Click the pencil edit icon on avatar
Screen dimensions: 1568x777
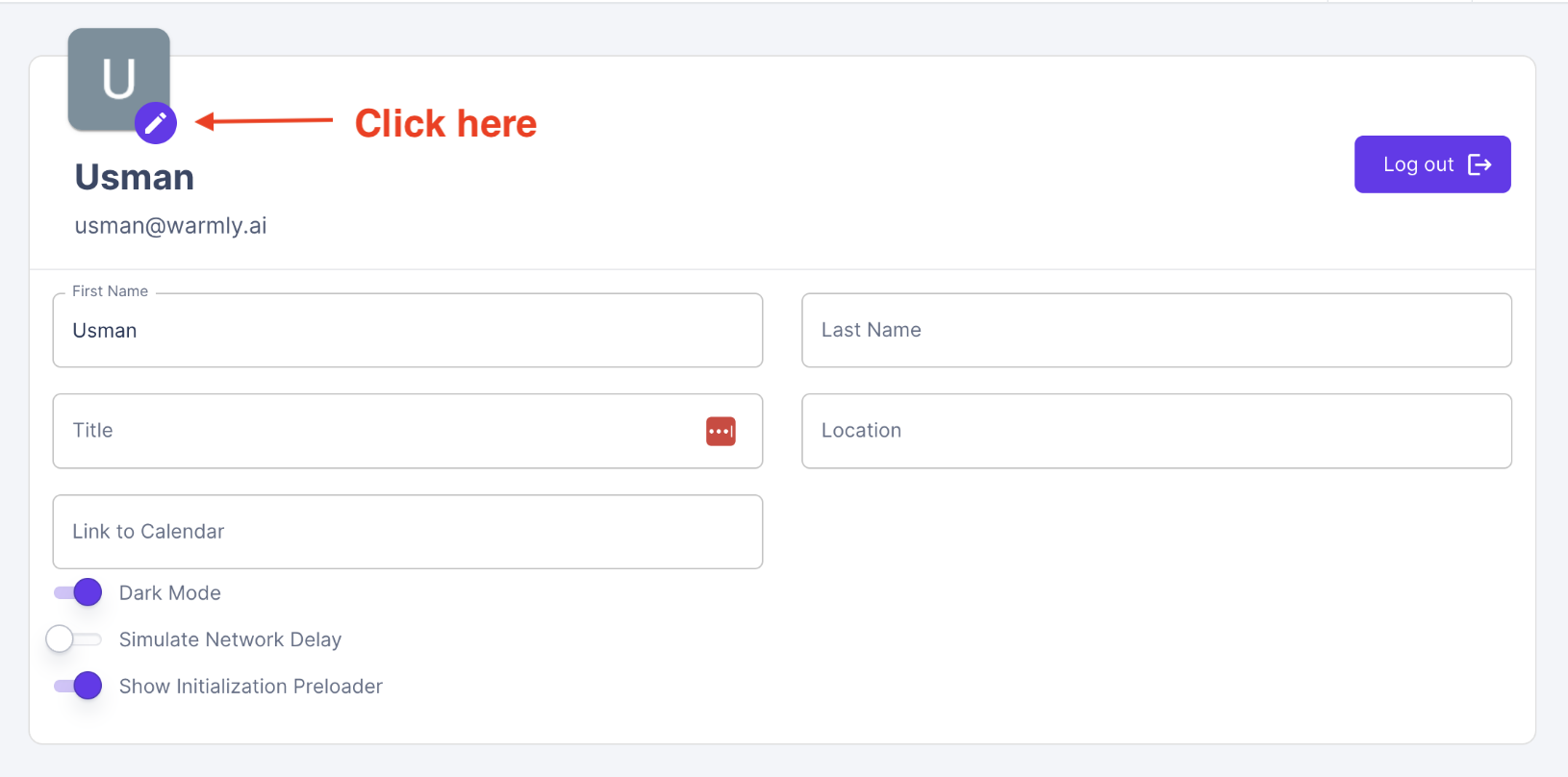[x=156, y=123]
